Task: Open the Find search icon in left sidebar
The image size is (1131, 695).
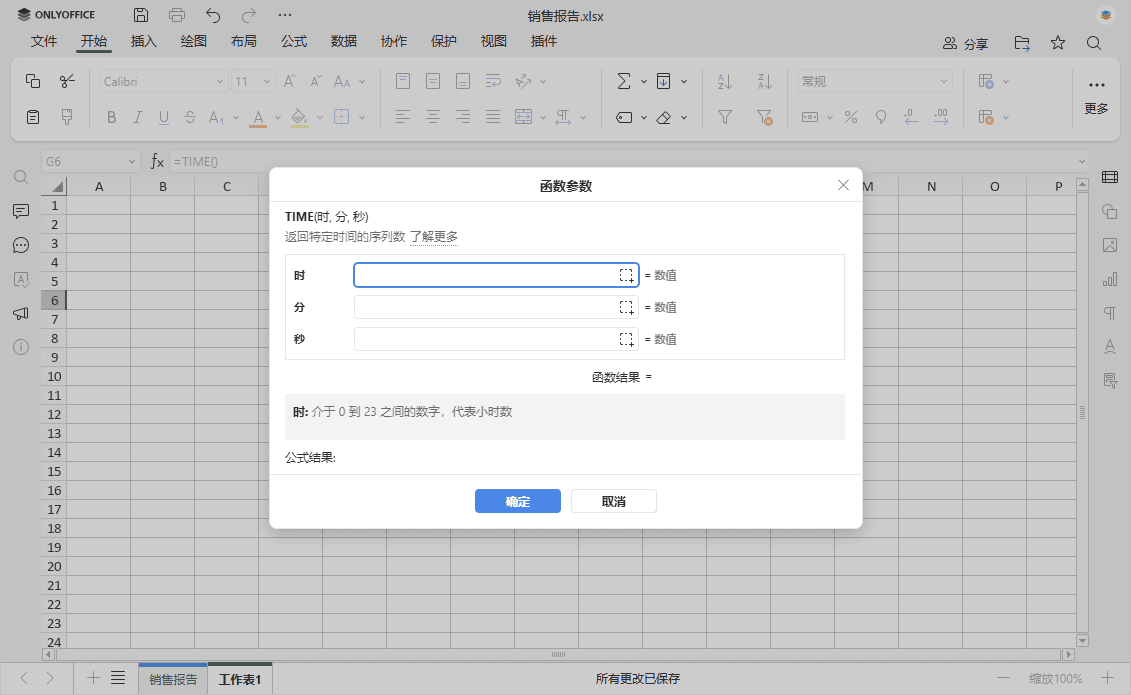Action: click(20, 177)
